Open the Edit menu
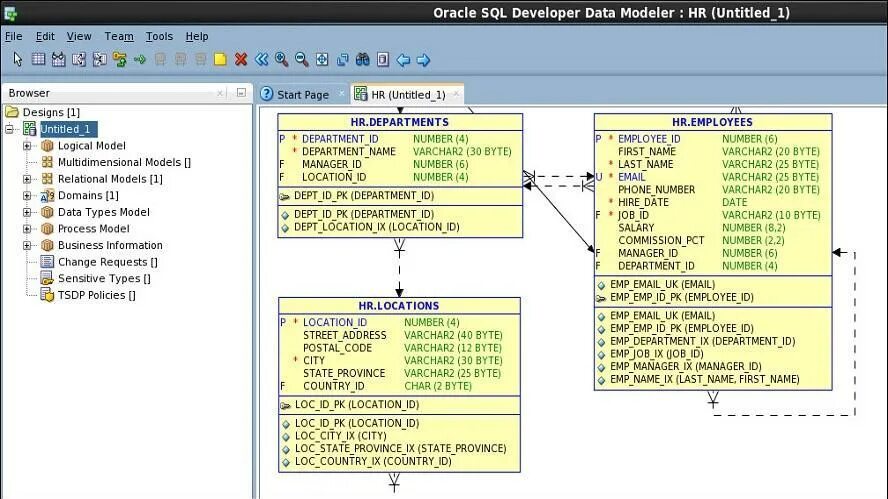Viewport: 888px width, 499px height. pos(45,36)
